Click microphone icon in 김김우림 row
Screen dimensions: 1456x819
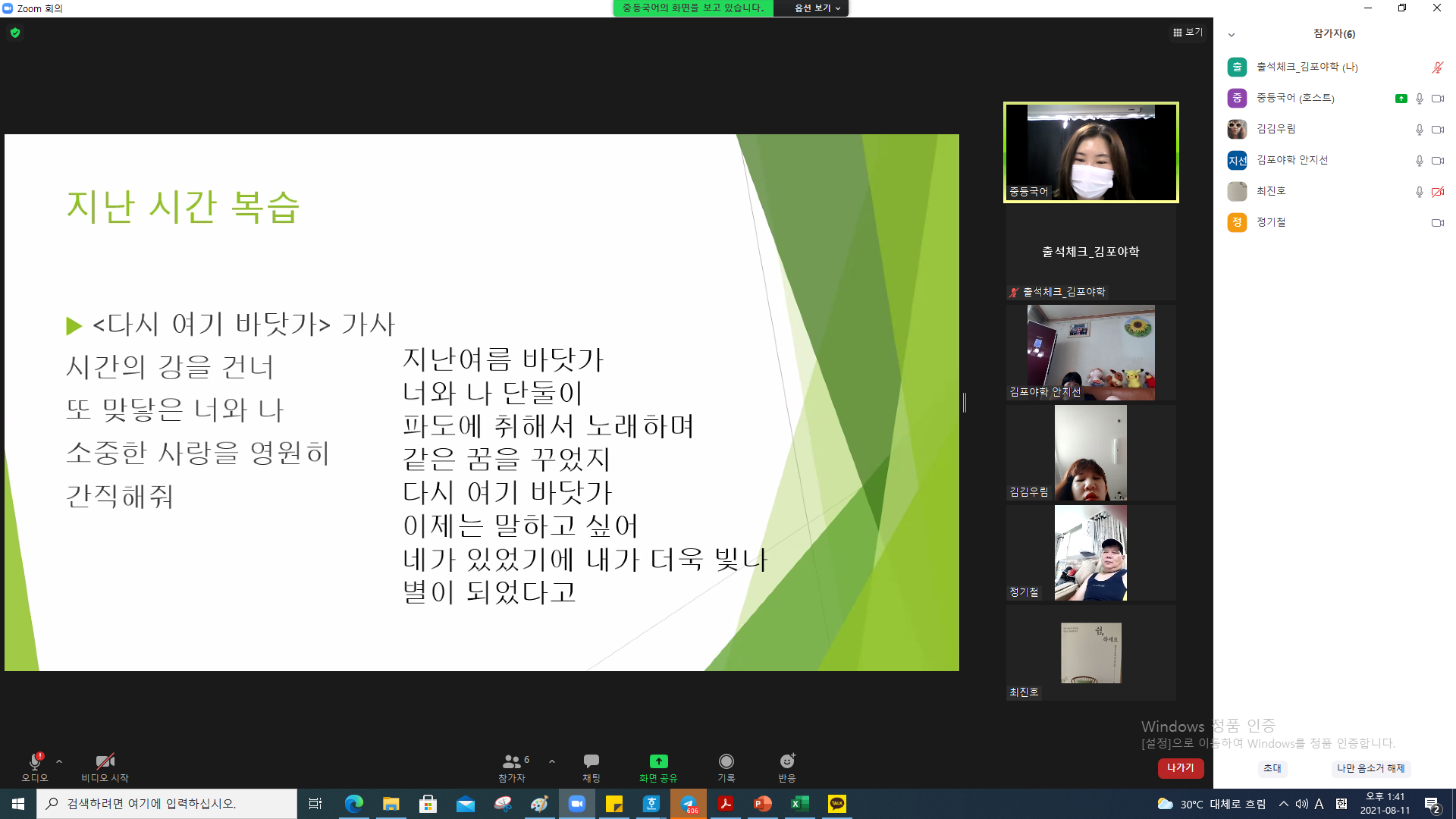point(1420,130)
